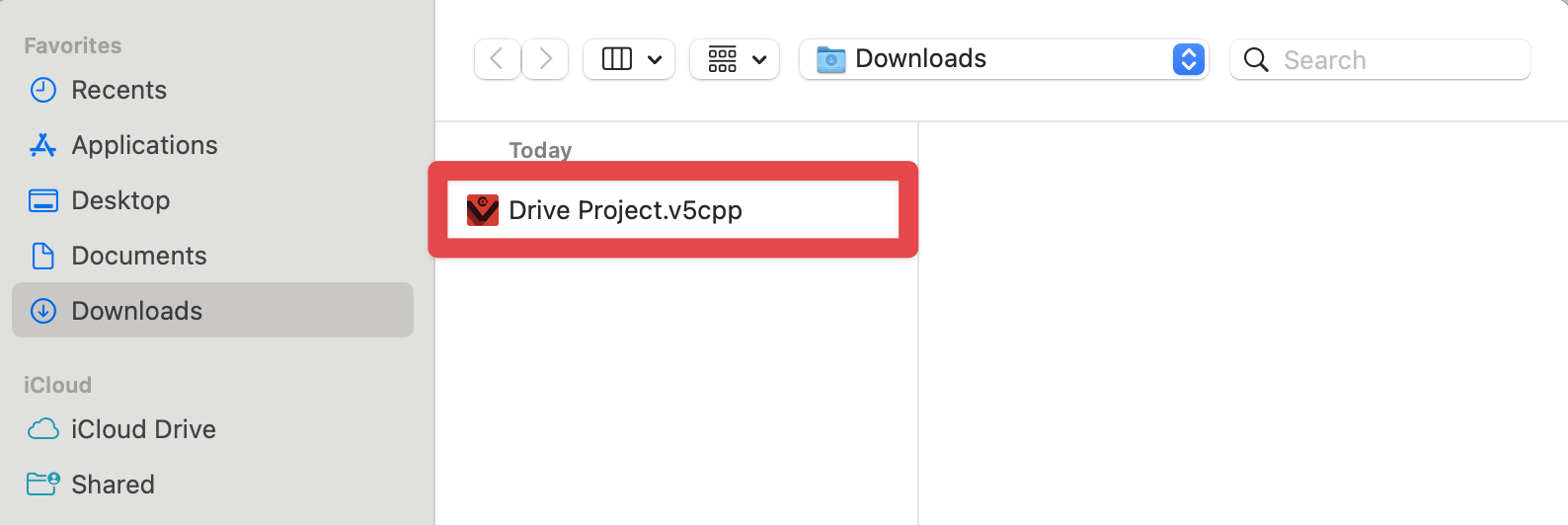The image size is (1568, 525).
Task: Select Recents in the Favorites sidebar
Action: tap(118, 90)
